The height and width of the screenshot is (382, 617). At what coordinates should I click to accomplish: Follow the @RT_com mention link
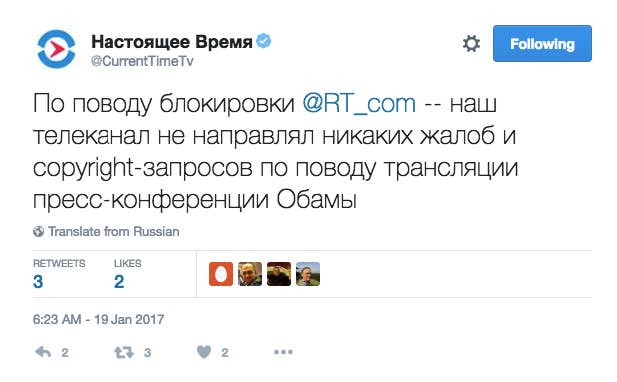point(359,103)
